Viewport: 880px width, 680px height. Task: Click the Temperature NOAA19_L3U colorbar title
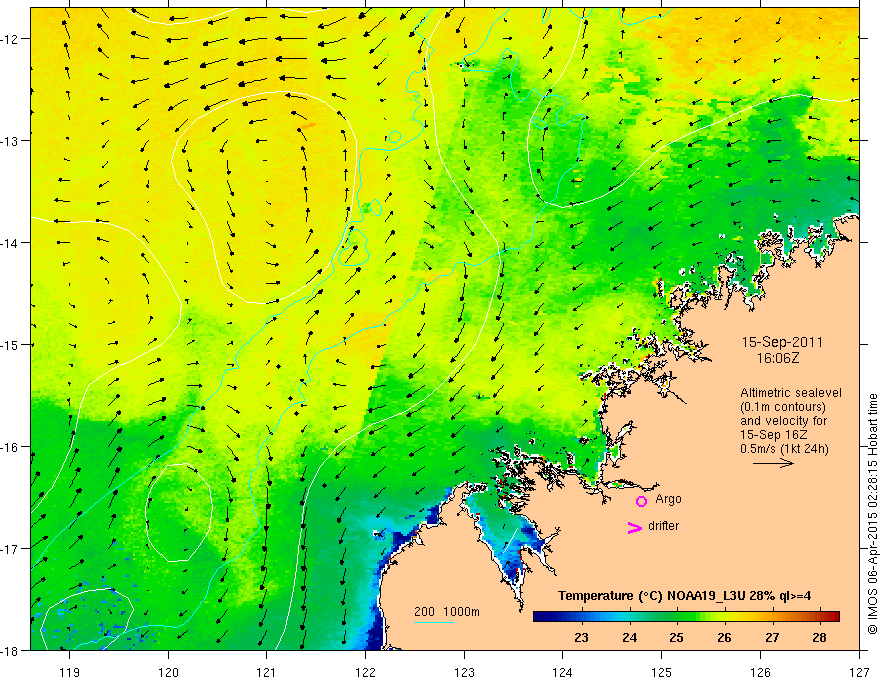coord(684,596)
